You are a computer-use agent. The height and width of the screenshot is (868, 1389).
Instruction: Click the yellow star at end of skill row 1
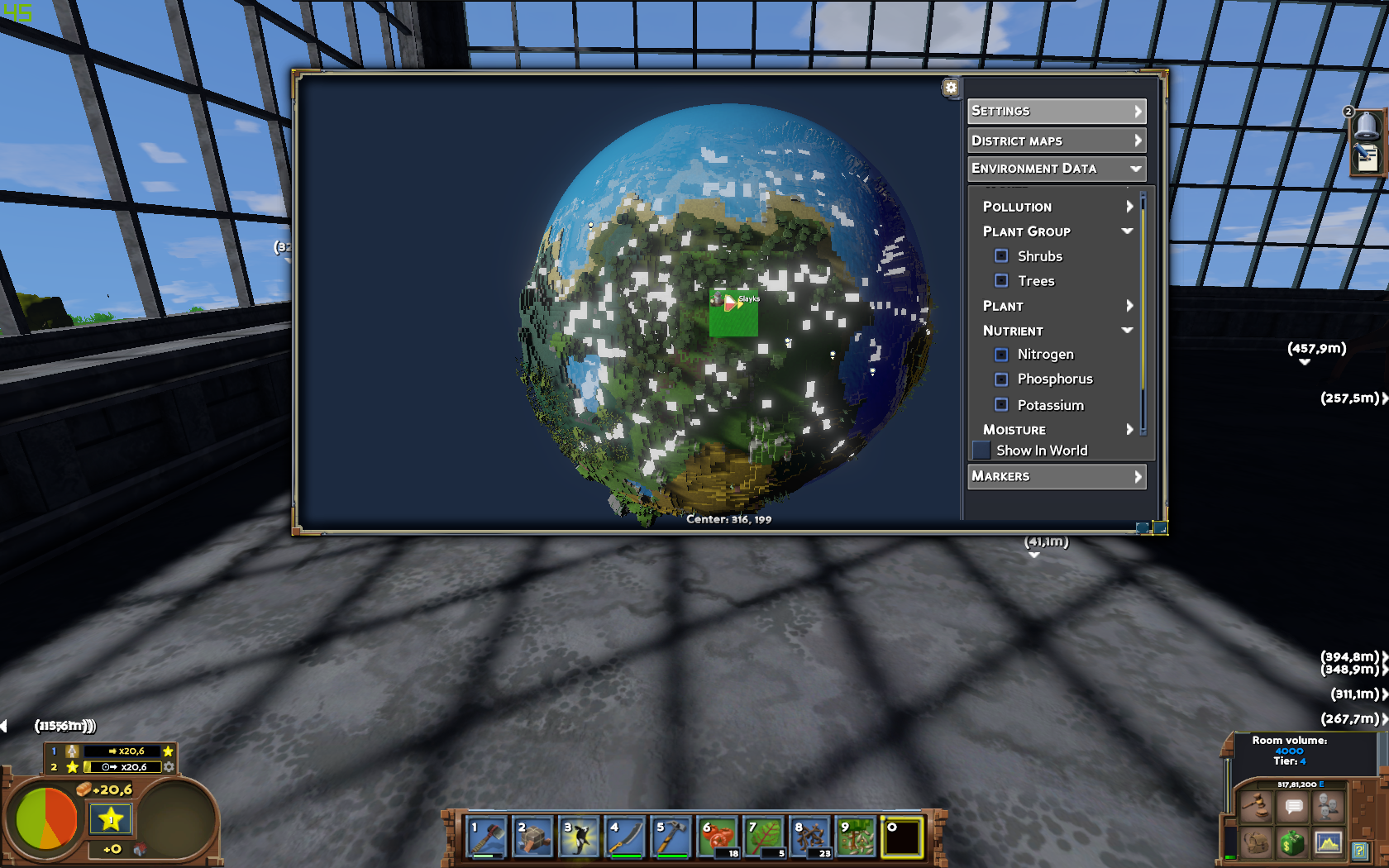point(169,751)
